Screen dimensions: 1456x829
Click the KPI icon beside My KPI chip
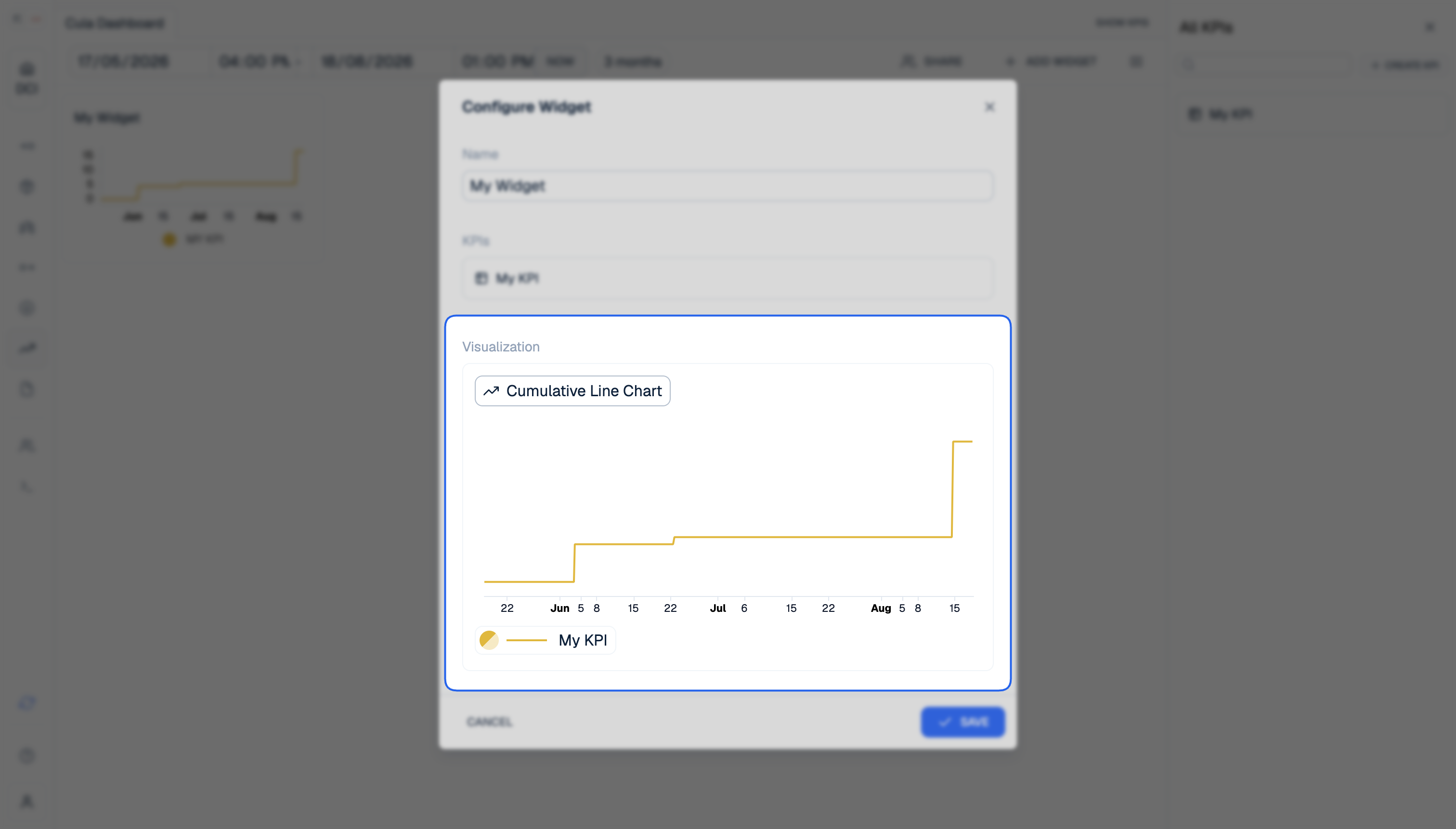pyautogui.click(x=482, y=278)
